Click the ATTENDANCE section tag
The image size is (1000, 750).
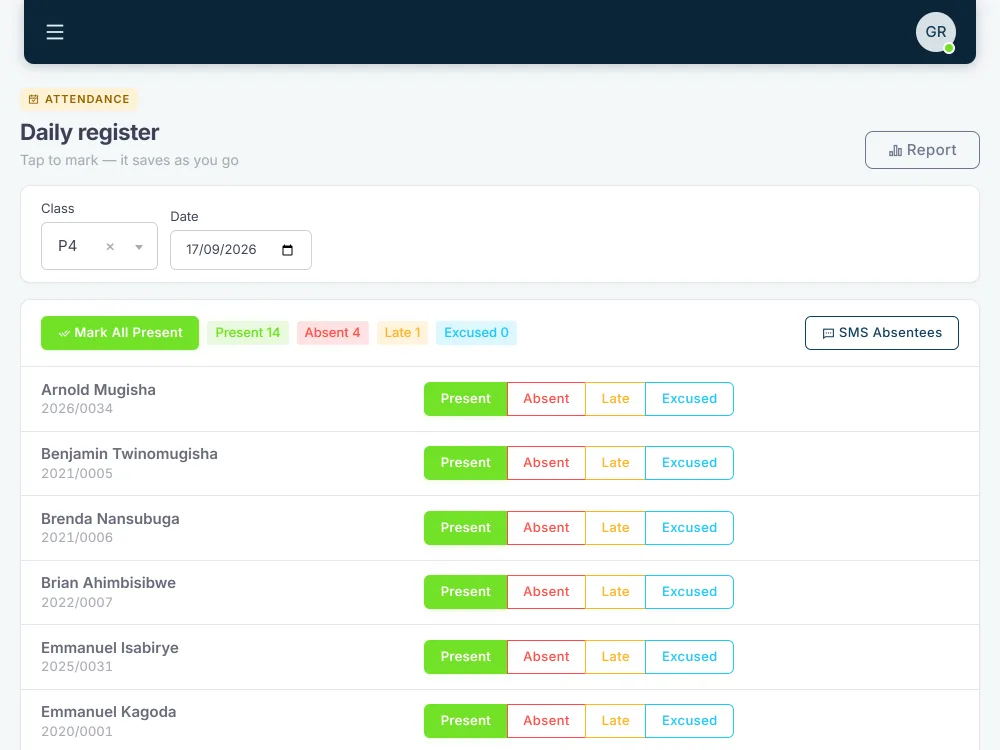pos(79,99)
